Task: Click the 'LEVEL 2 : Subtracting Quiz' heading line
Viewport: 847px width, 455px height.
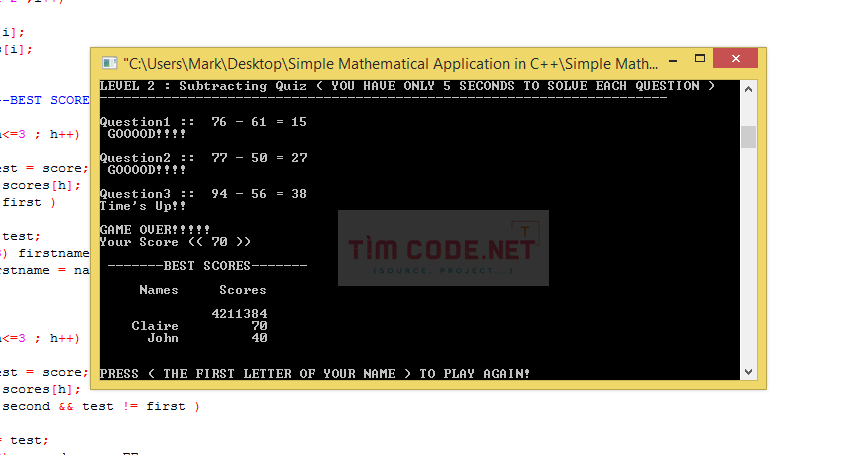Action: point(407,86)
